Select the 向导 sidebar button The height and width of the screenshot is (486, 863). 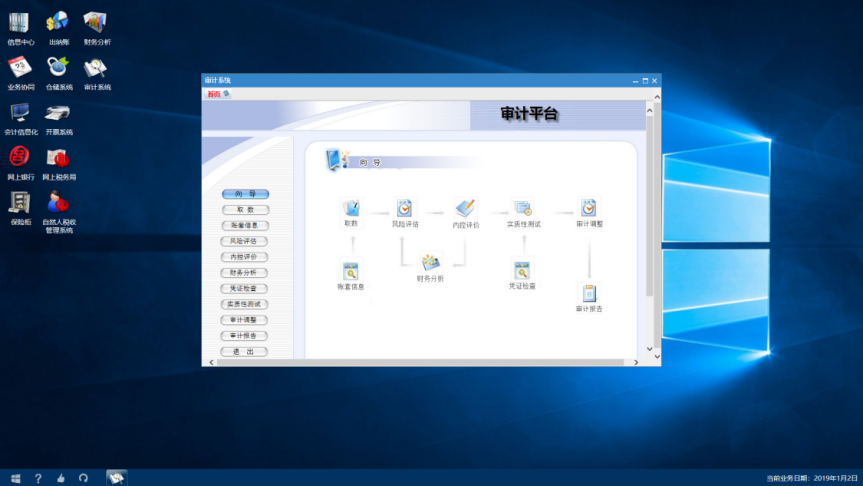point(245,194)
